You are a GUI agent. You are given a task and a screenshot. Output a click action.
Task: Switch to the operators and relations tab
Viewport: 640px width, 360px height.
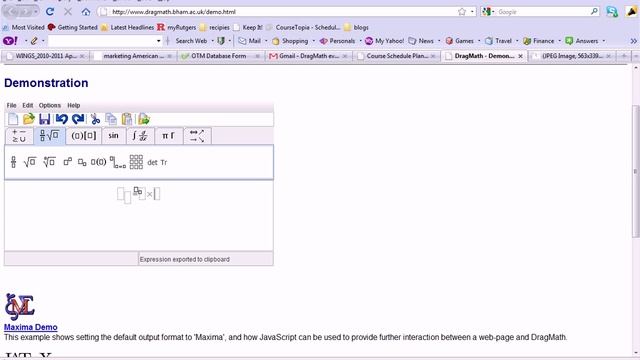pyautogui.click(x=19, y=136)
